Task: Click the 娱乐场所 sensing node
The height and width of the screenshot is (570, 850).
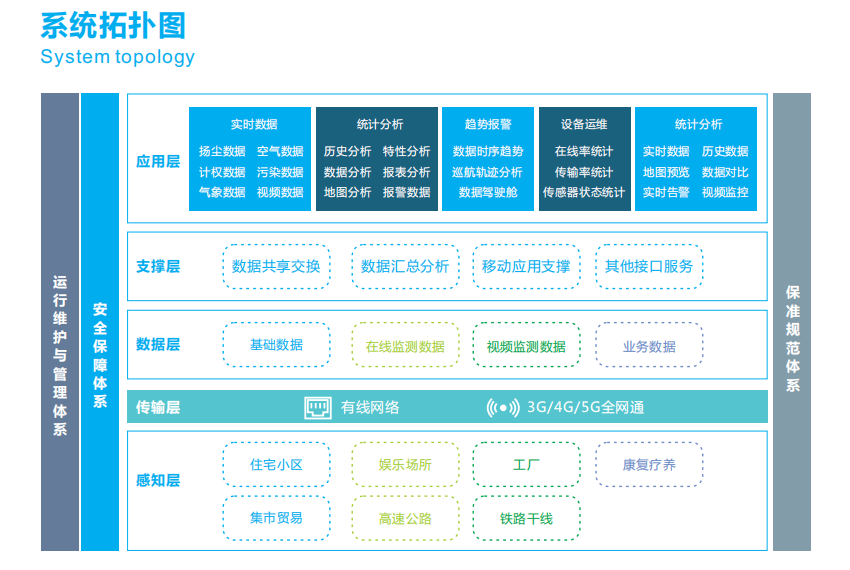Action: (405, 465)
